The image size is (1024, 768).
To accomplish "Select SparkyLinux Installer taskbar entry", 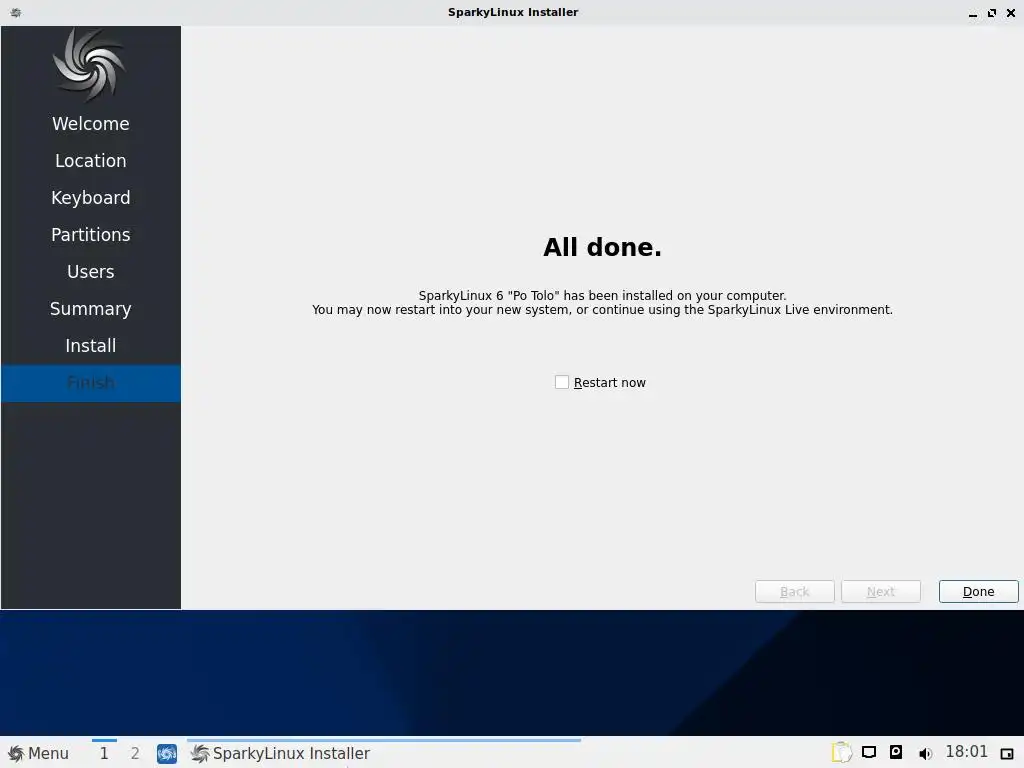I will tap(383, 753).
